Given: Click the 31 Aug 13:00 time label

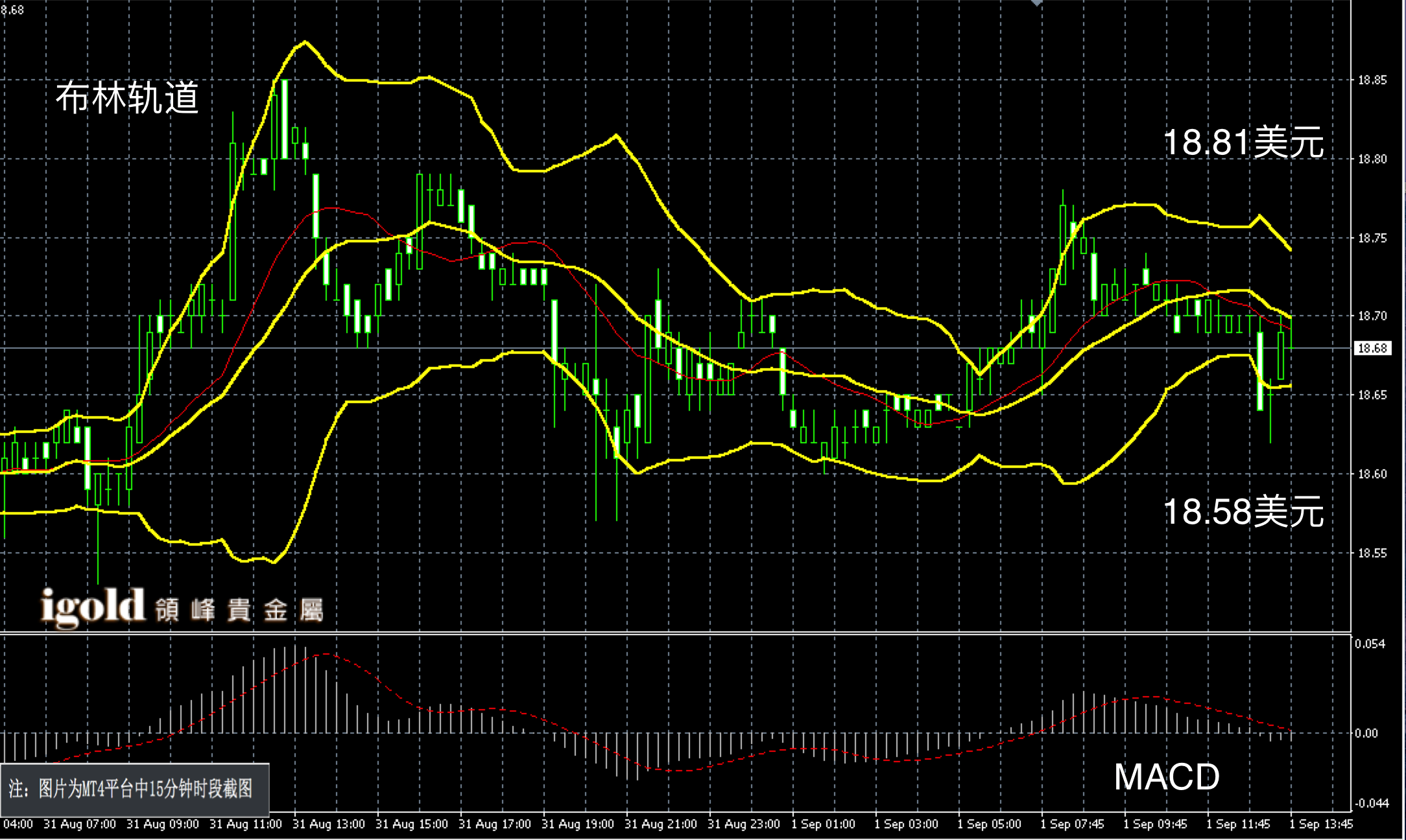Looking at the screenshot, I should click(328, 824).
